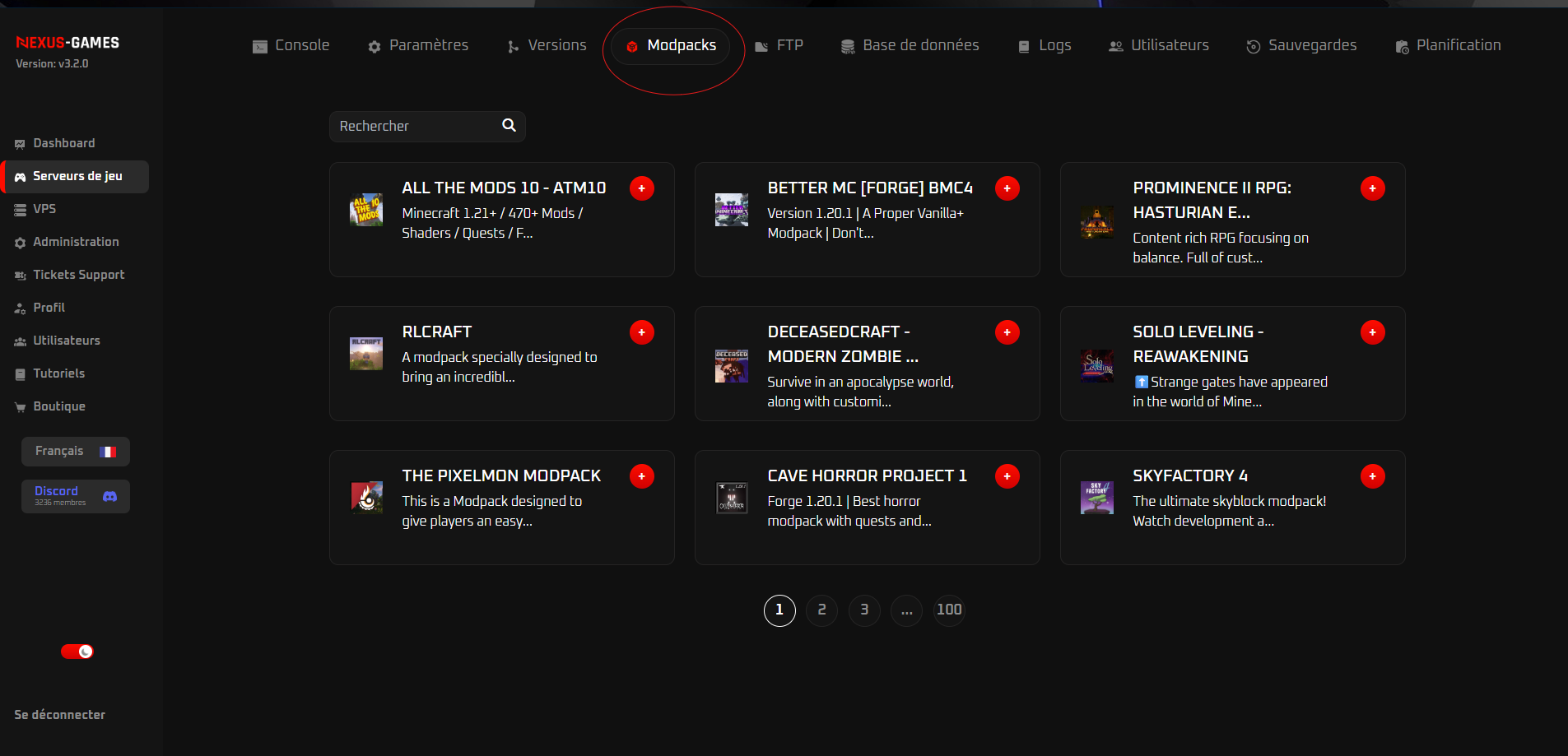Click the Dashboard sidebar icon
The image size is (1568, 756).
pos(20,144)
